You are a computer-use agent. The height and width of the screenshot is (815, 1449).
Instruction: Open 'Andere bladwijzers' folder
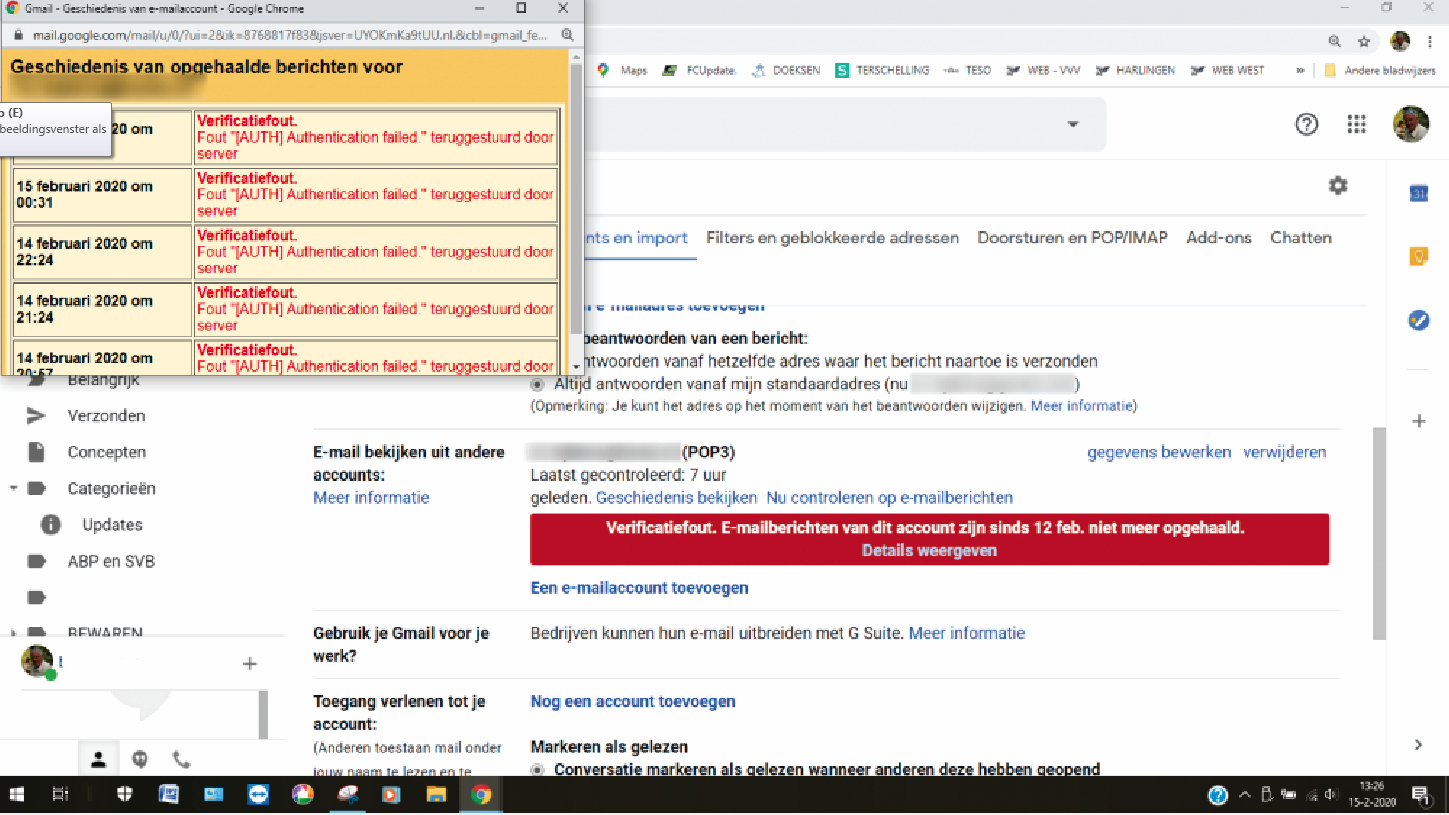coord(1379,70)
